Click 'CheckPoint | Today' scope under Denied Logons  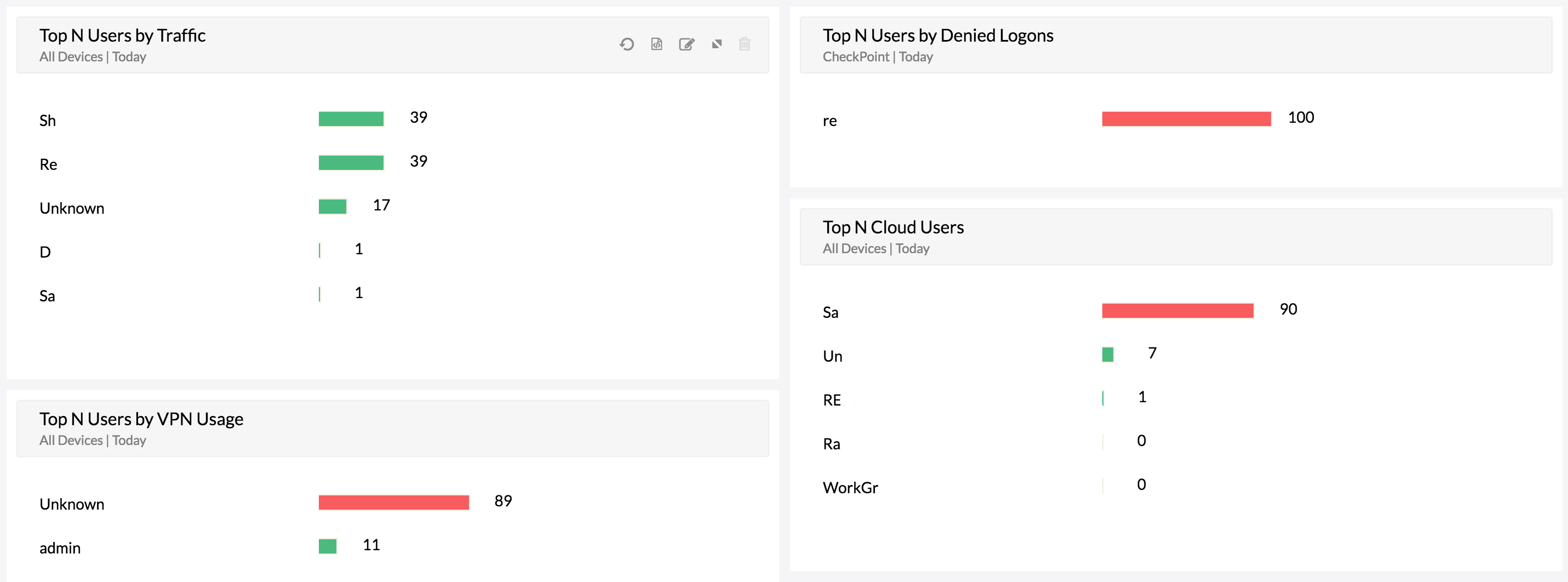tap(877, 56)
